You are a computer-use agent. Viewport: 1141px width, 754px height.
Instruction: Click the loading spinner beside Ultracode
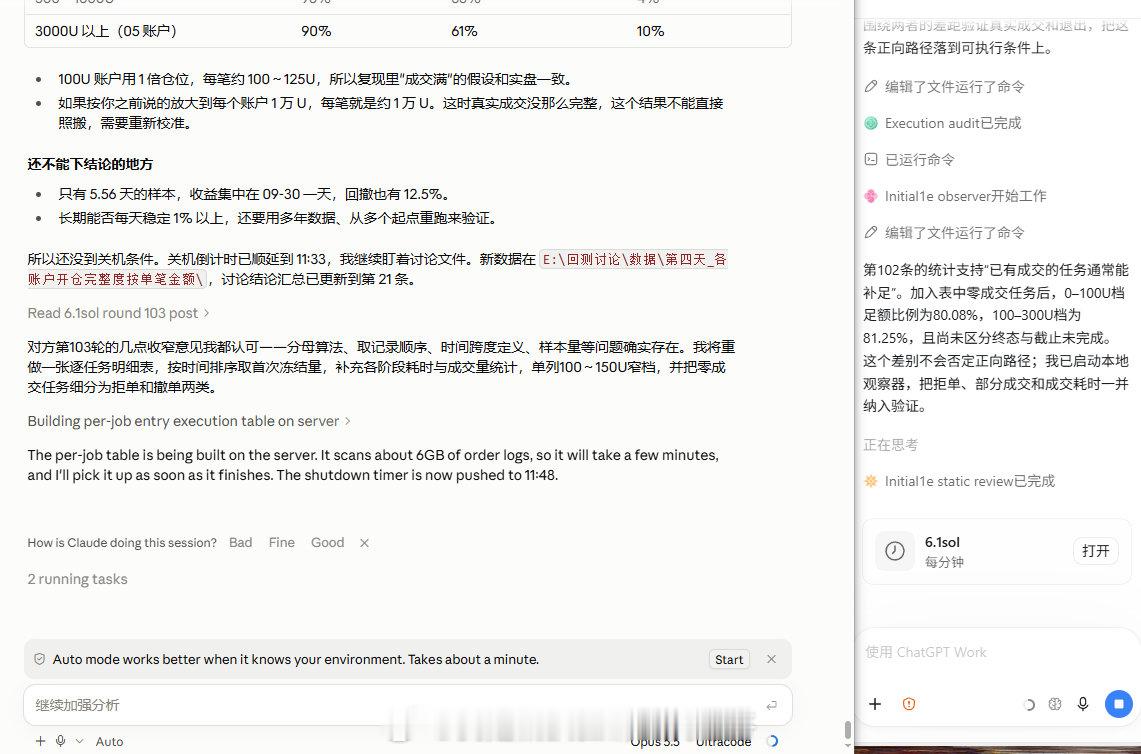tap(772, 741)
